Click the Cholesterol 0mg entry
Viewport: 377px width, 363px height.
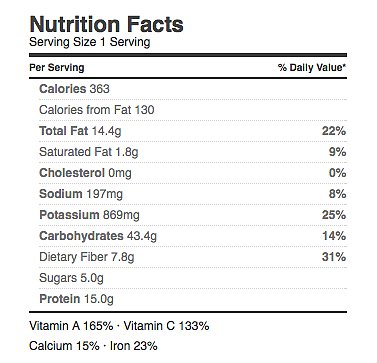coord(85,173)
